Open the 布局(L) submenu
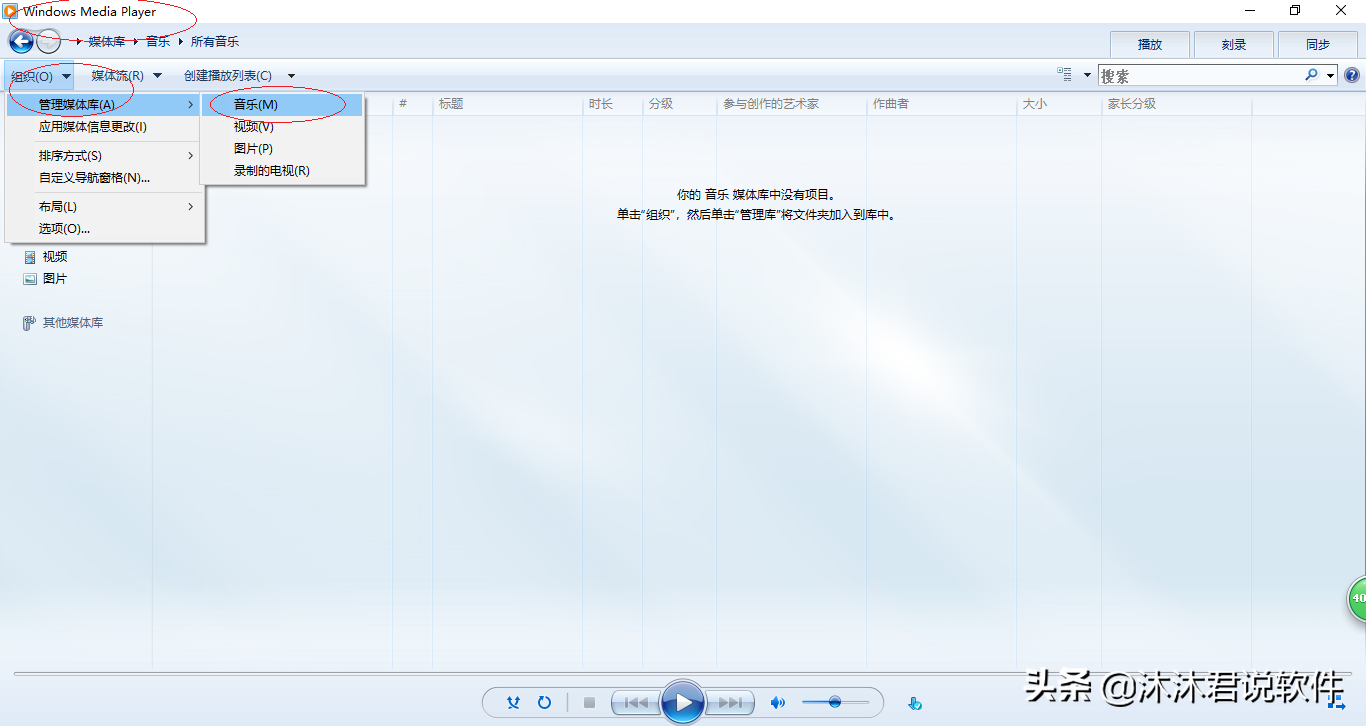This screenshot has height=726, width=1366. coord(104,207)
